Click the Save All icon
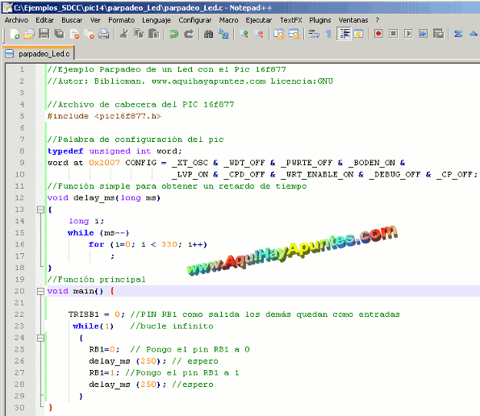The height and width of the screenshot is (416, 480). [x=59, y=34]
